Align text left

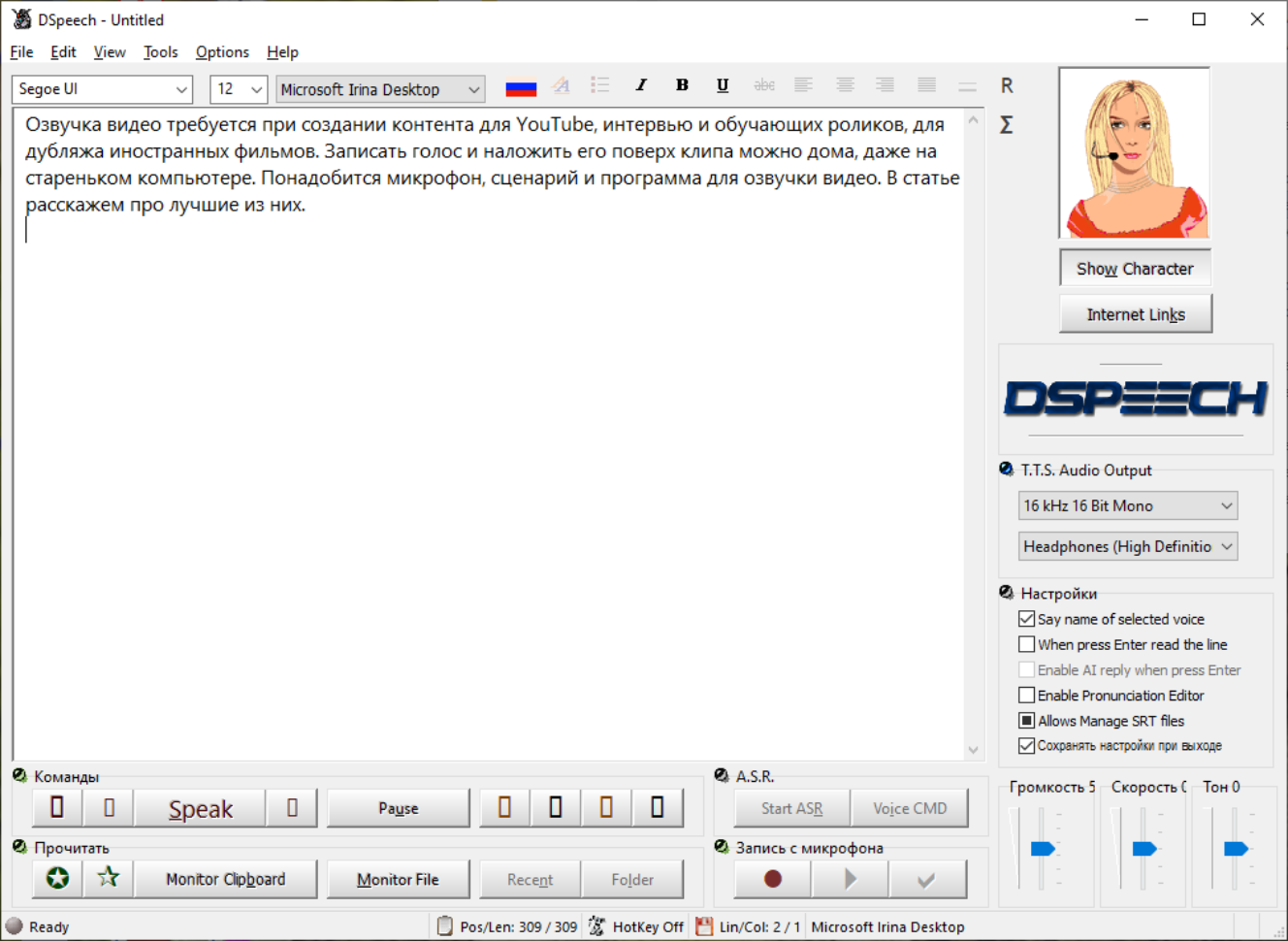(x=804, y=85)
